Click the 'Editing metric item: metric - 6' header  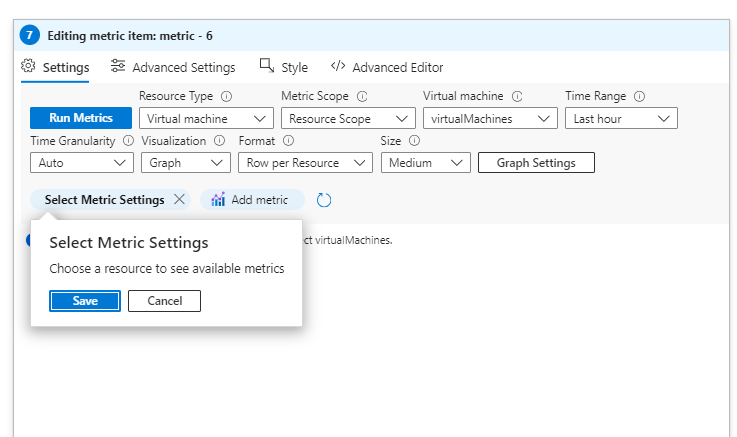click(130, 36)
